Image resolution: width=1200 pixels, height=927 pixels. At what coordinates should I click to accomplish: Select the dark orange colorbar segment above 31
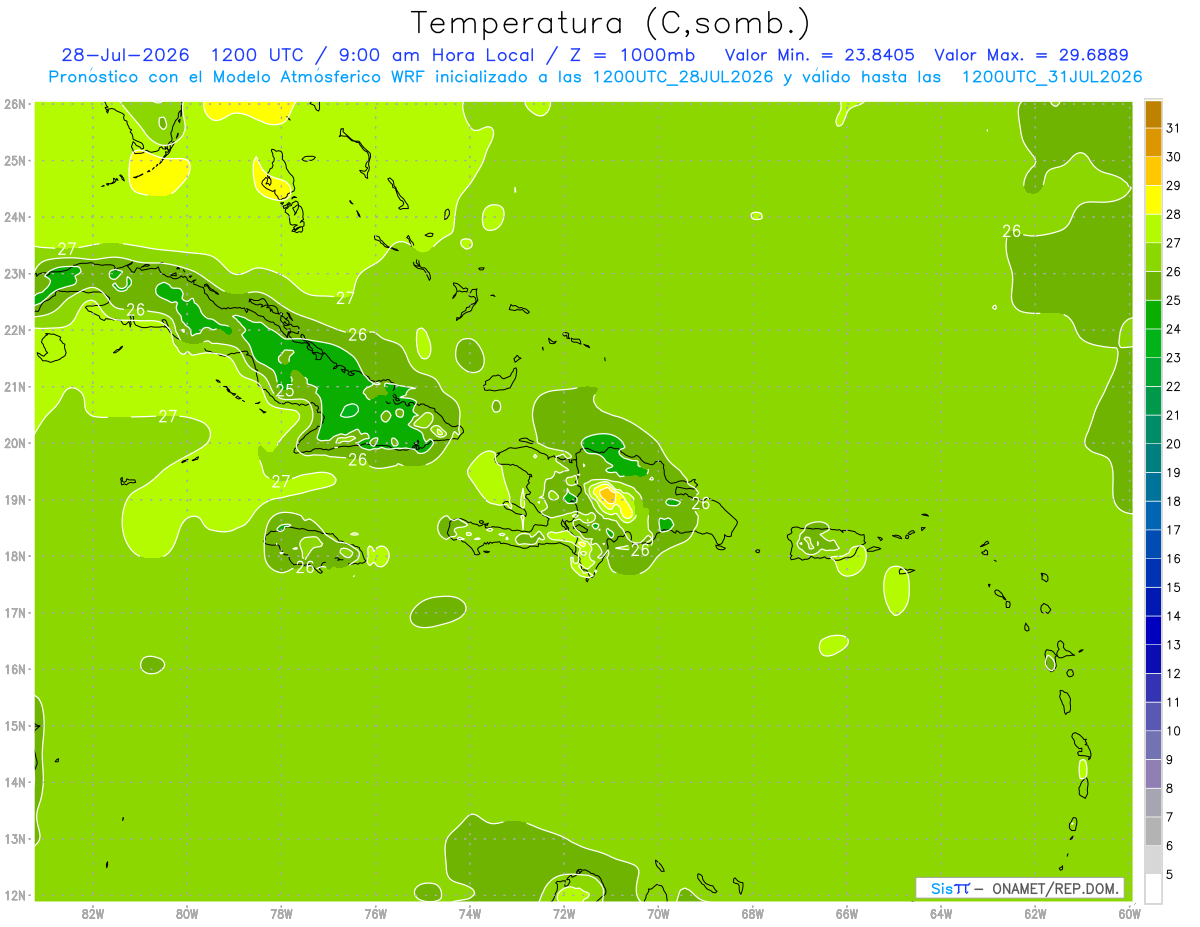coord(1153,114)
